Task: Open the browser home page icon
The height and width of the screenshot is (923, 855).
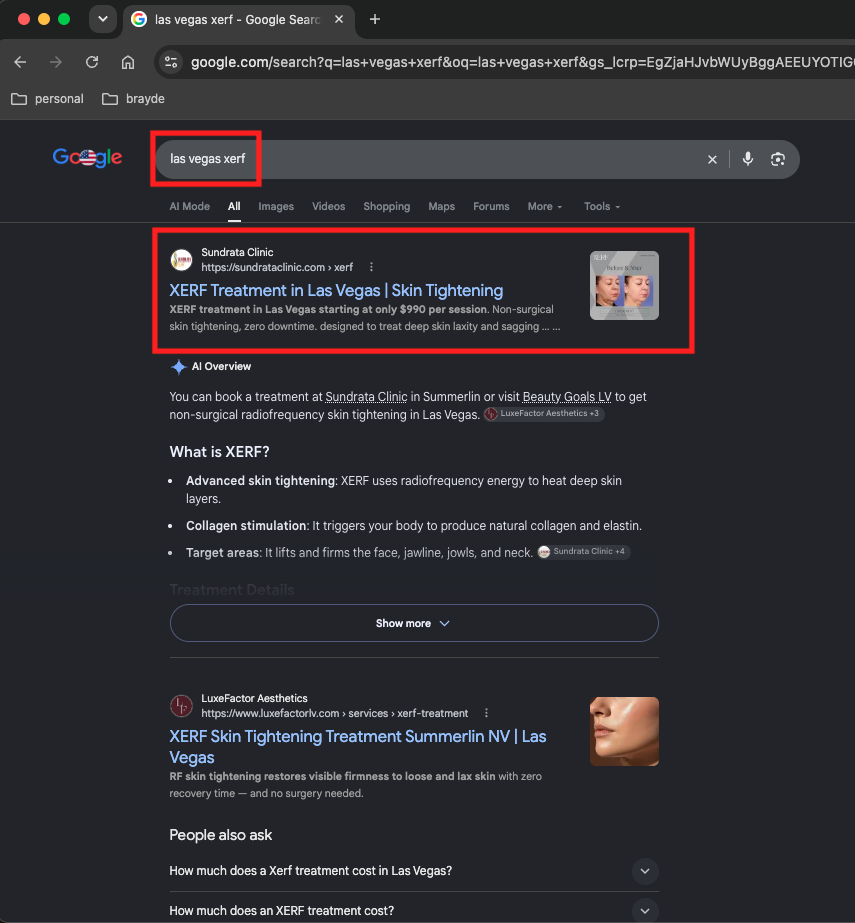Action: tap(128, 62)
